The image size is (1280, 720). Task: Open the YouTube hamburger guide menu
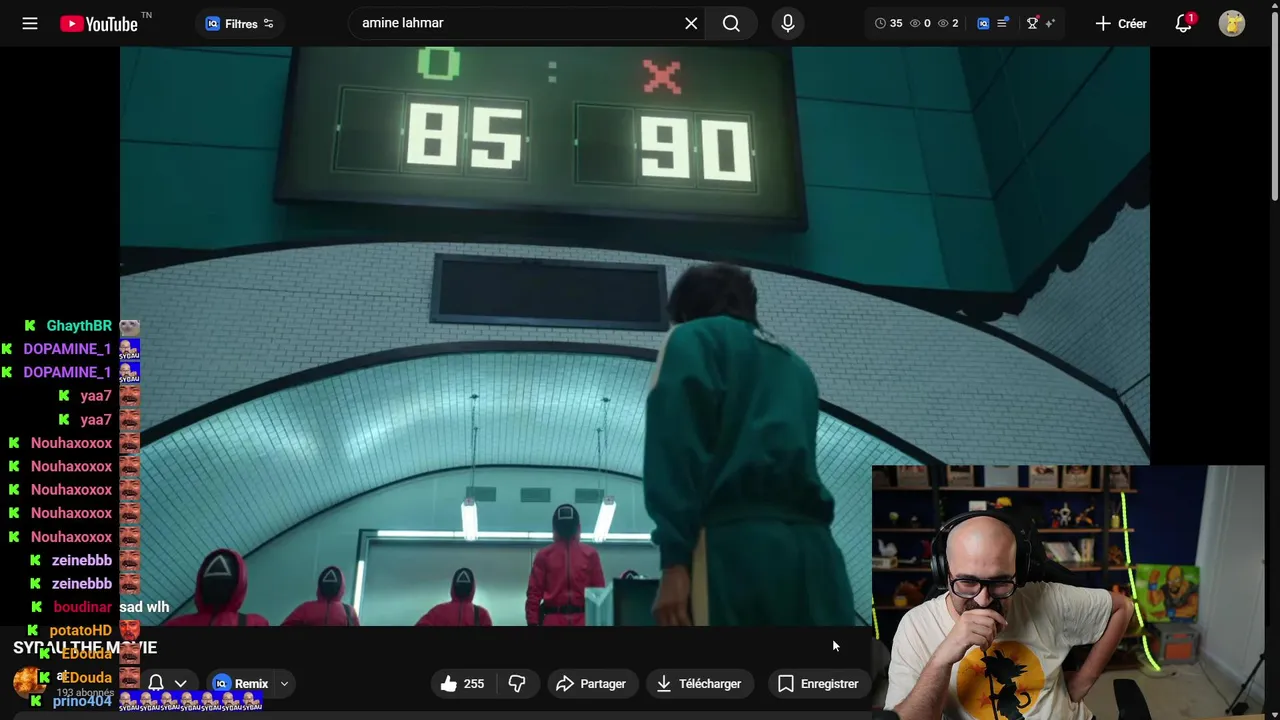tap(30, 23)
